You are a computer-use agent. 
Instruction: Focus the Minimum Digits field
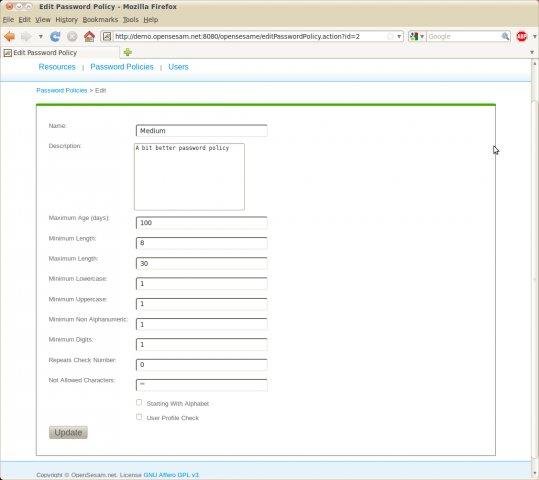(201, 344)
